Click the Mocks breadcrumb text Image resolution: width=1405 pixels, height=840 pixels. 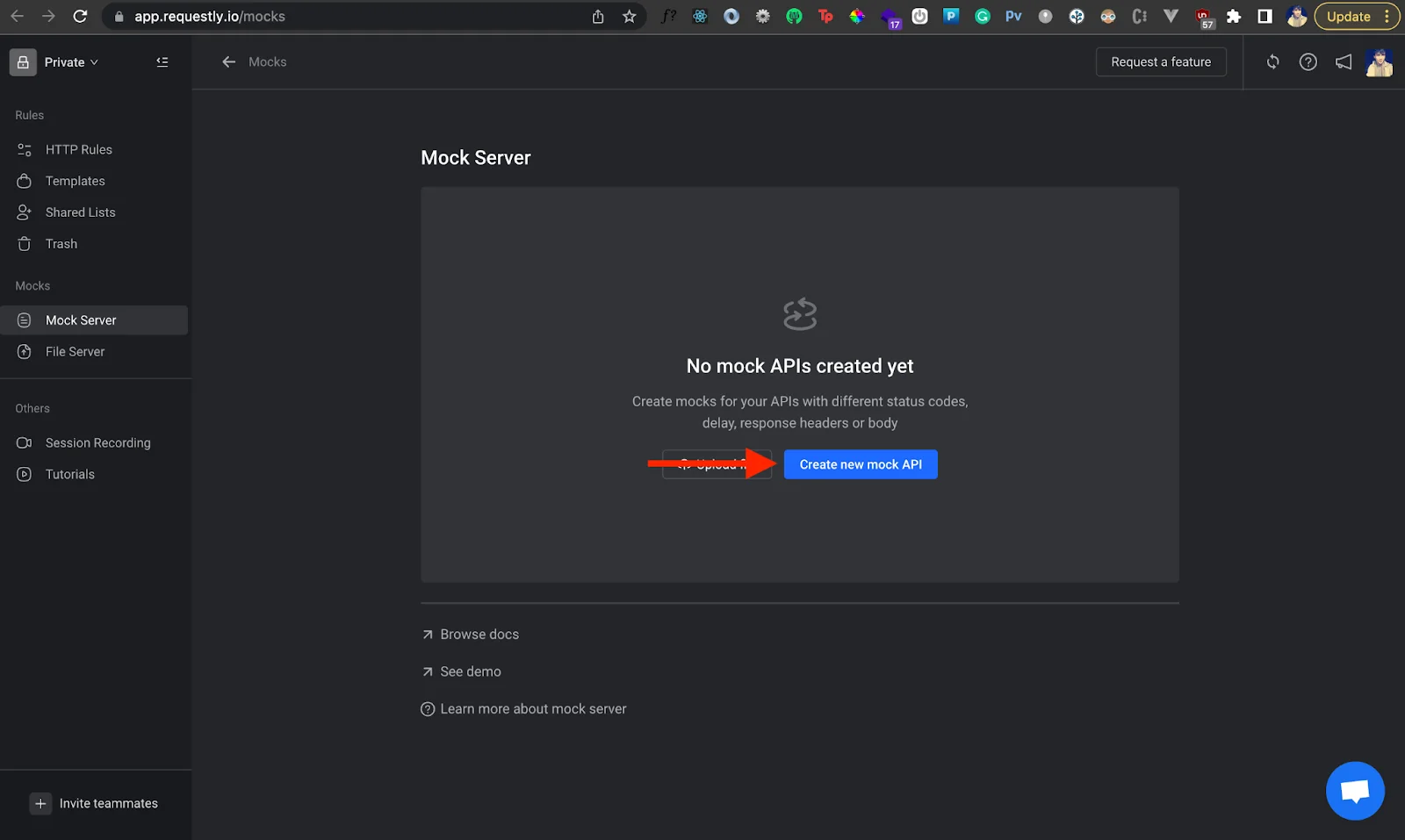pos(268,62)
